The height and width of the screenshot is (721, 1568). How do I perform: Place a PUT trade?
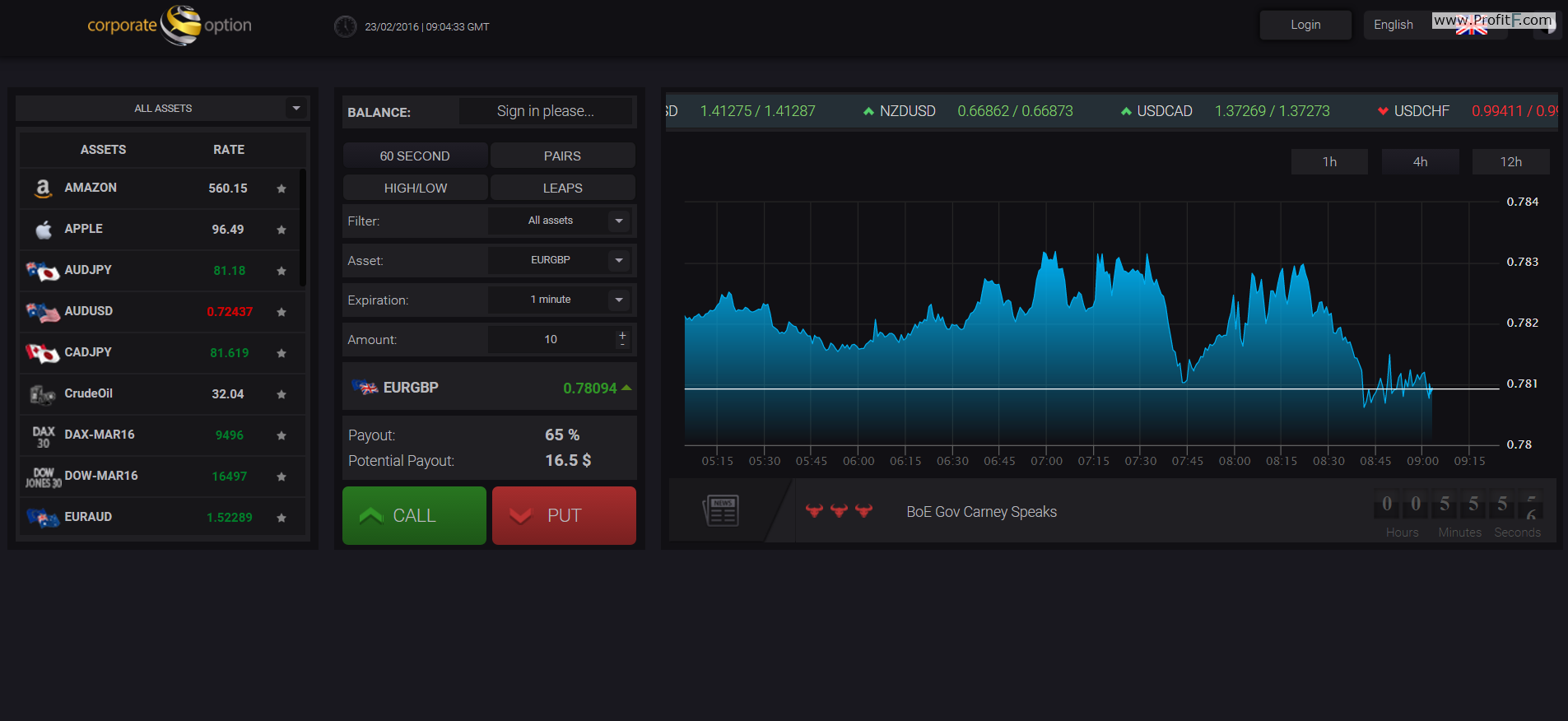tap(564, 515)
